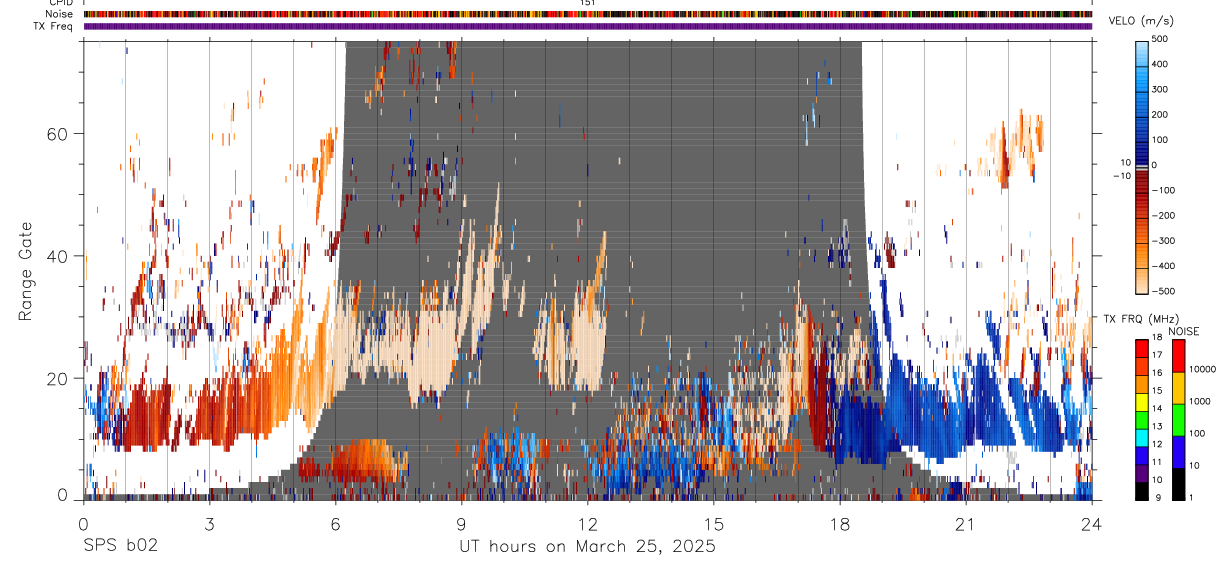The height and width of the screenshot is (567, 1228).
Task: Click the 'Noise' strip label
Action: (60, 14)
